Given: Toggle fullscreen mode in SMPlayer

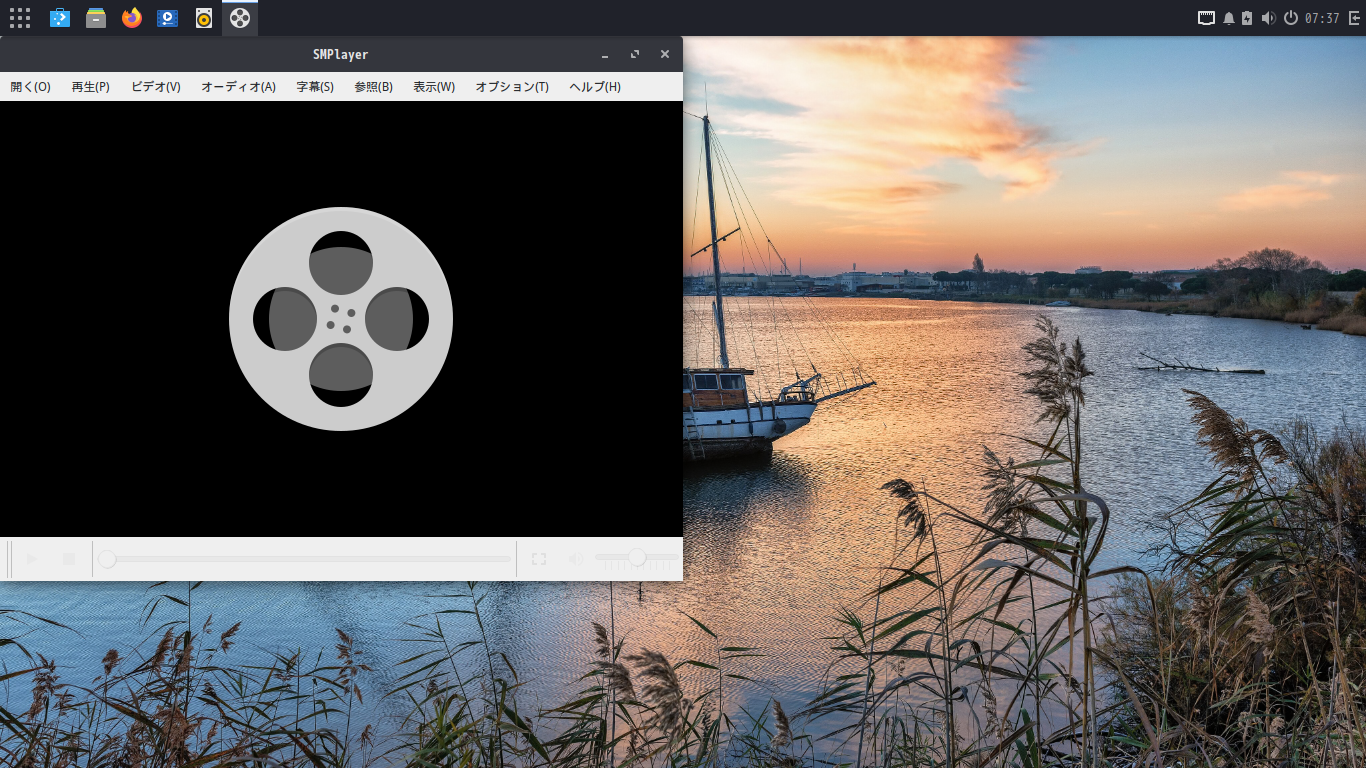Looking at the screenshot, I should (539, 559).
